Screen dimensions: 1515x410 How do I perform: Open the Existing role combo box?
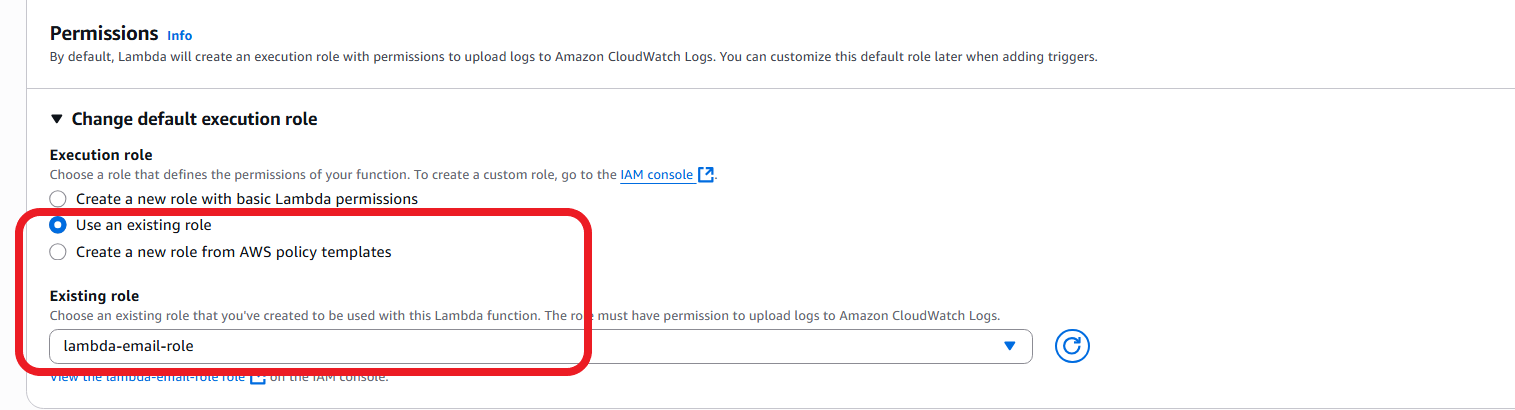pyautogui.click(x=540, y=346)
